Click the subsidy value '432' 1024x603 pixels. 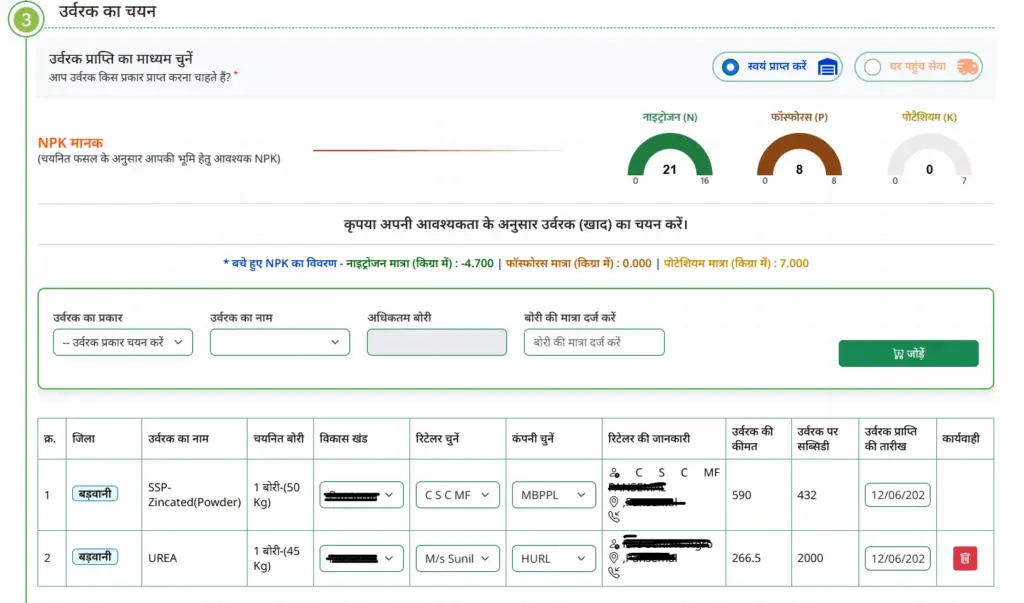tap(807, 495)
